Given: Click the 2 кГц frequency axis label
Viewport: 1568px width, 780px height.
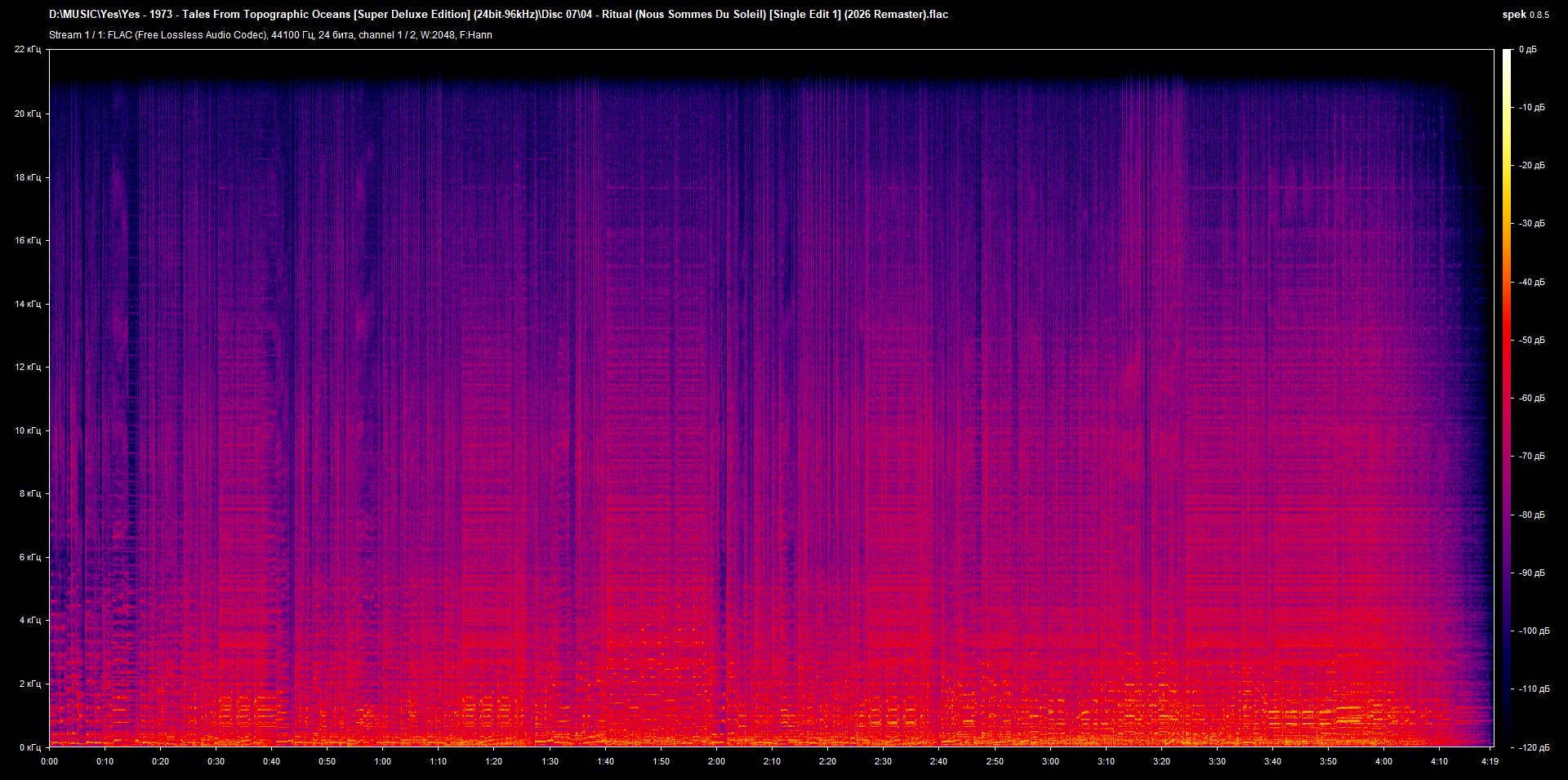Looking at the screenshot, I should click(30, 684).
